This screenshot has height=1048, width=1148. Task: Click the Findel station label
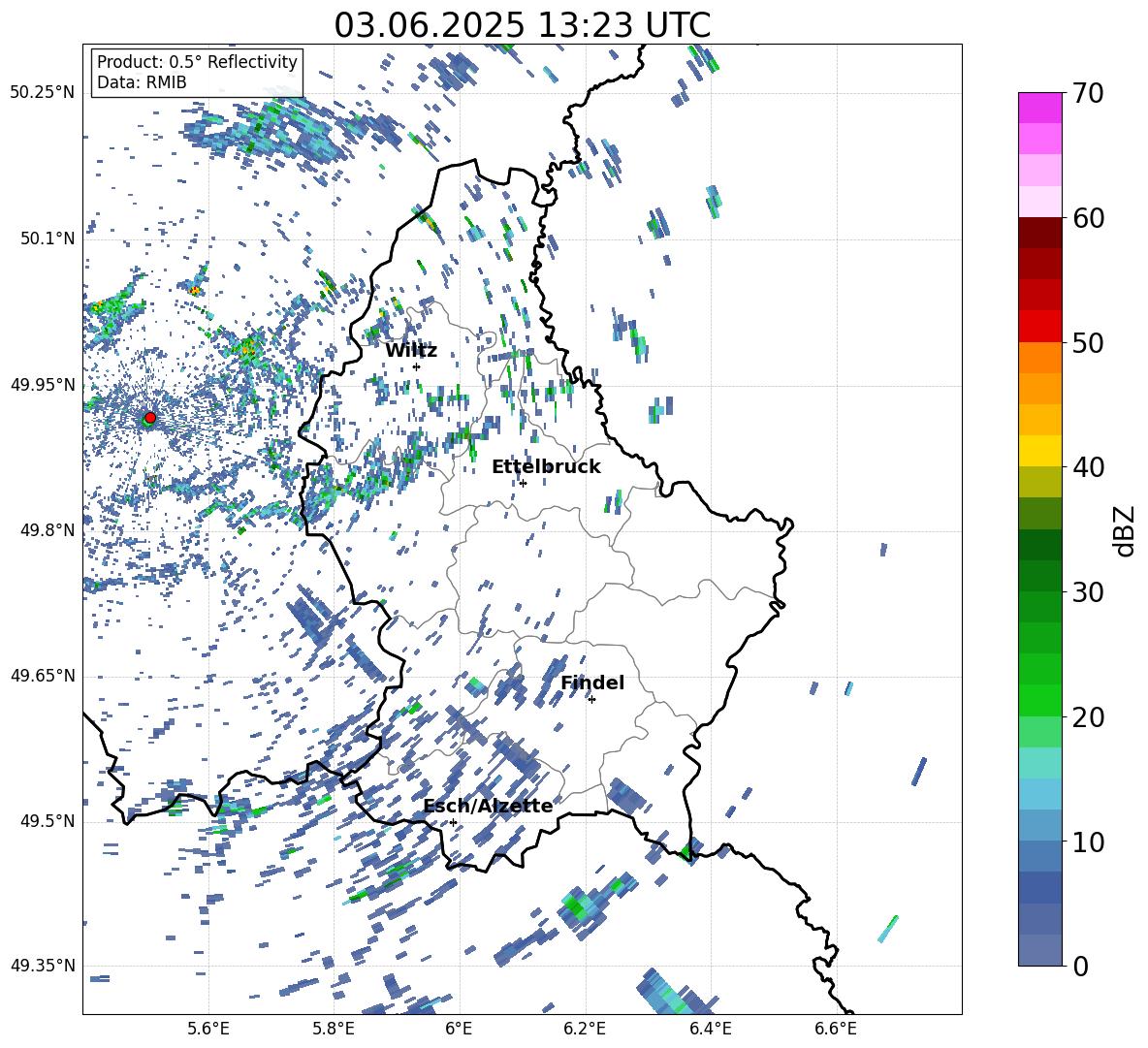click(x=592, y=683)
